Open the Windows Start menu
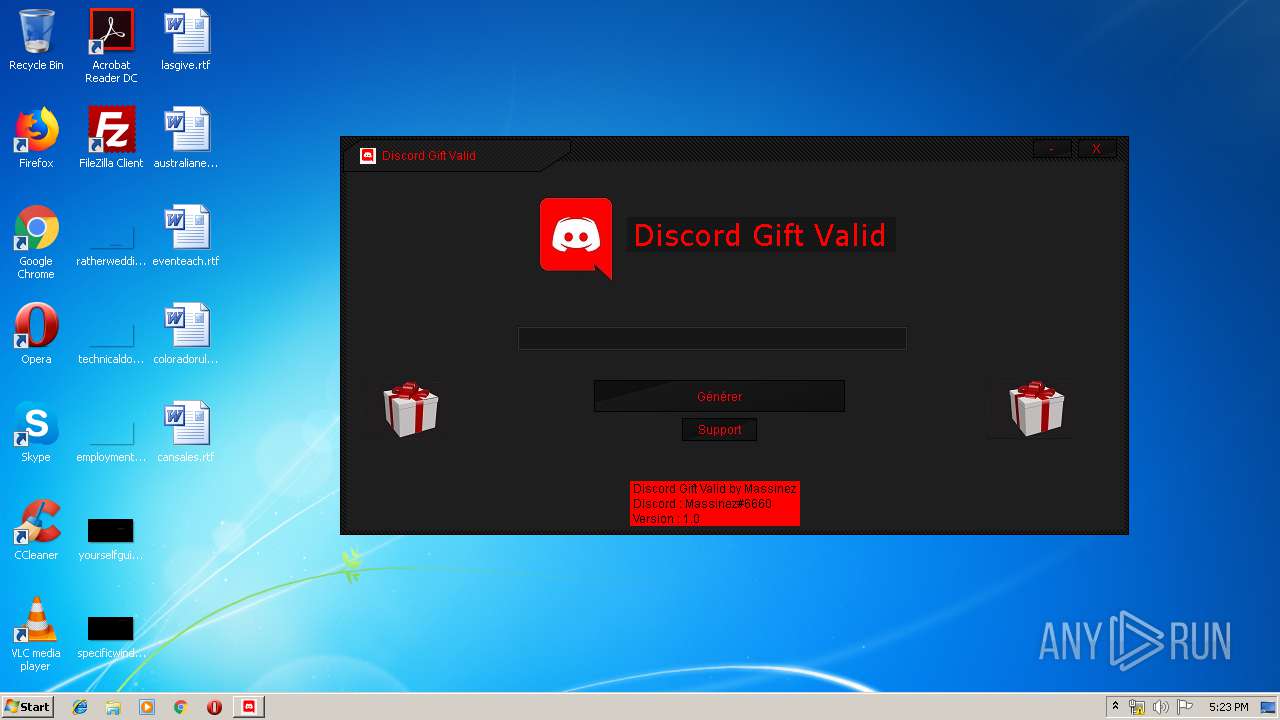The width and height of the screenshot is (1280, 720). pos(27,707)
